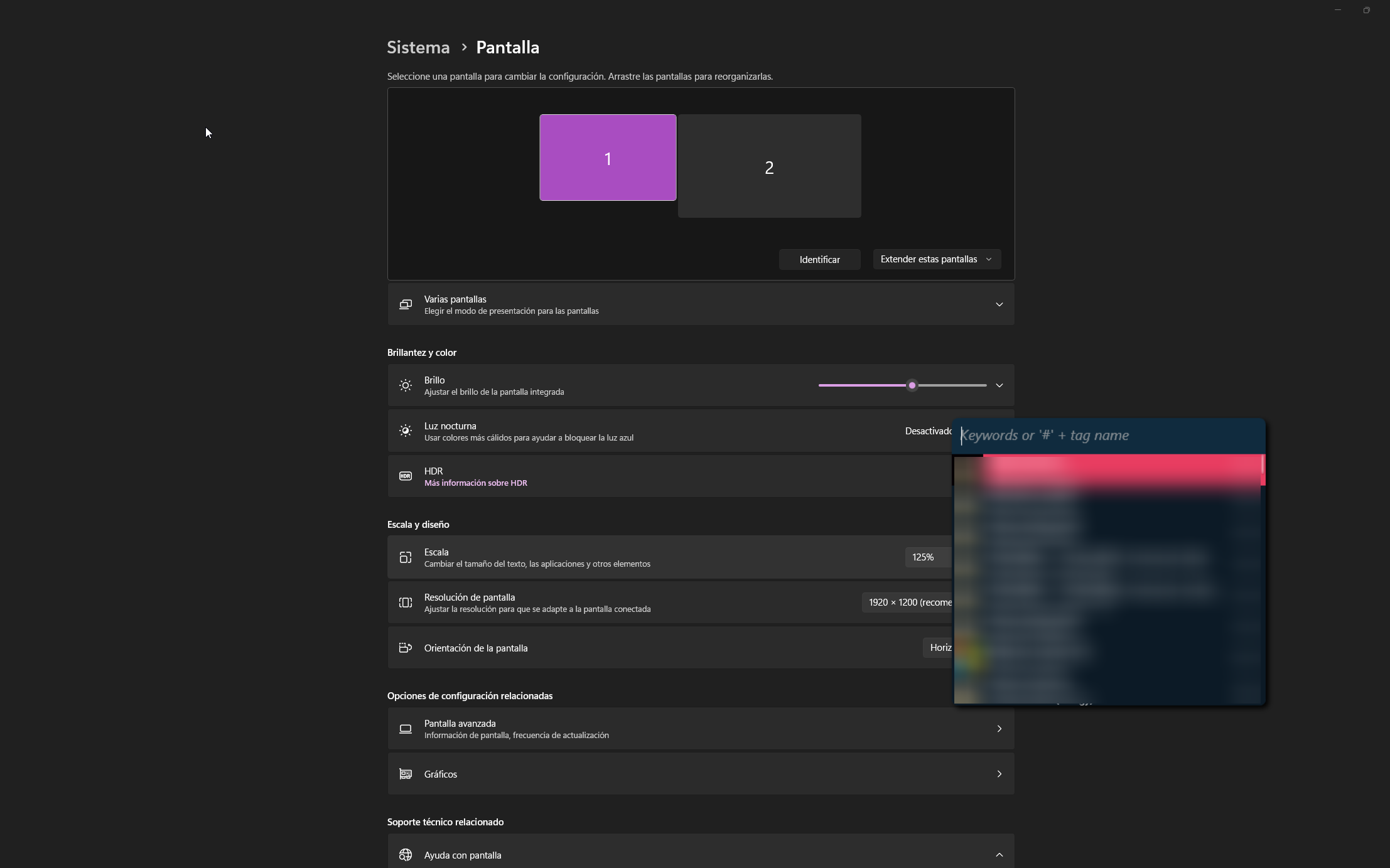This screenshot has width=1390, height=868.
Task: Go back to Sistema breadcrumb
Action: click(x=418, y=48)
